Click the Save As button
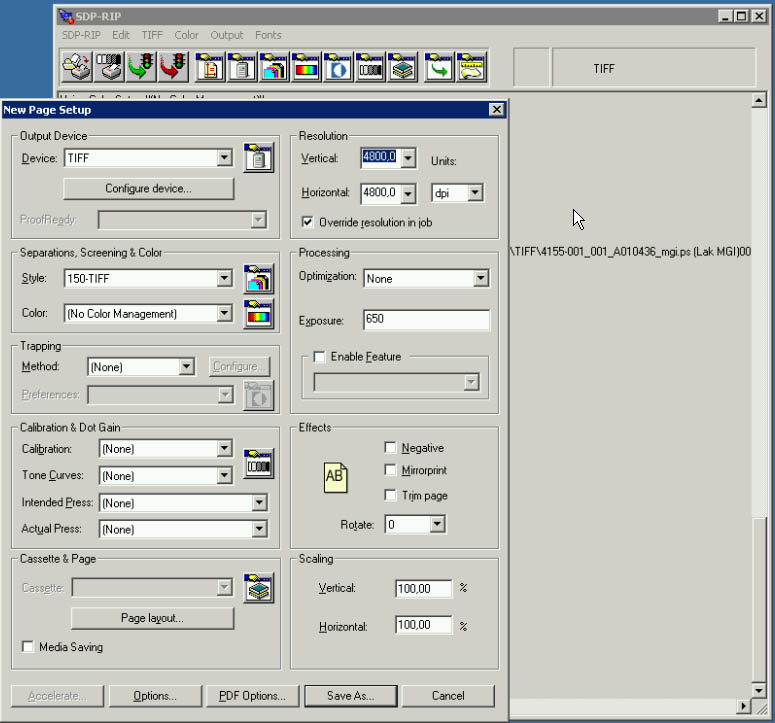 coord(350,695)
